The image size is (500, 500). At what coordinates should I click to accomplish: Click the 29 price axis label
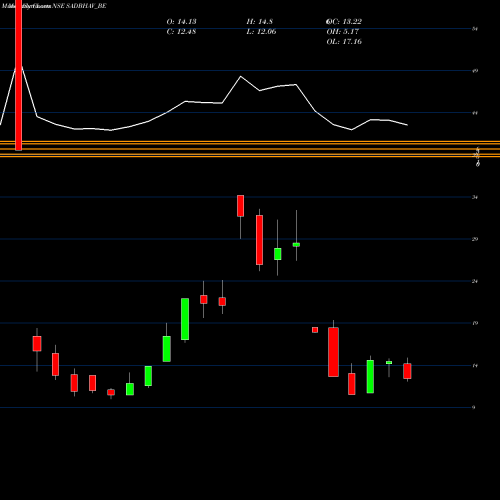(x=475, y=239)
